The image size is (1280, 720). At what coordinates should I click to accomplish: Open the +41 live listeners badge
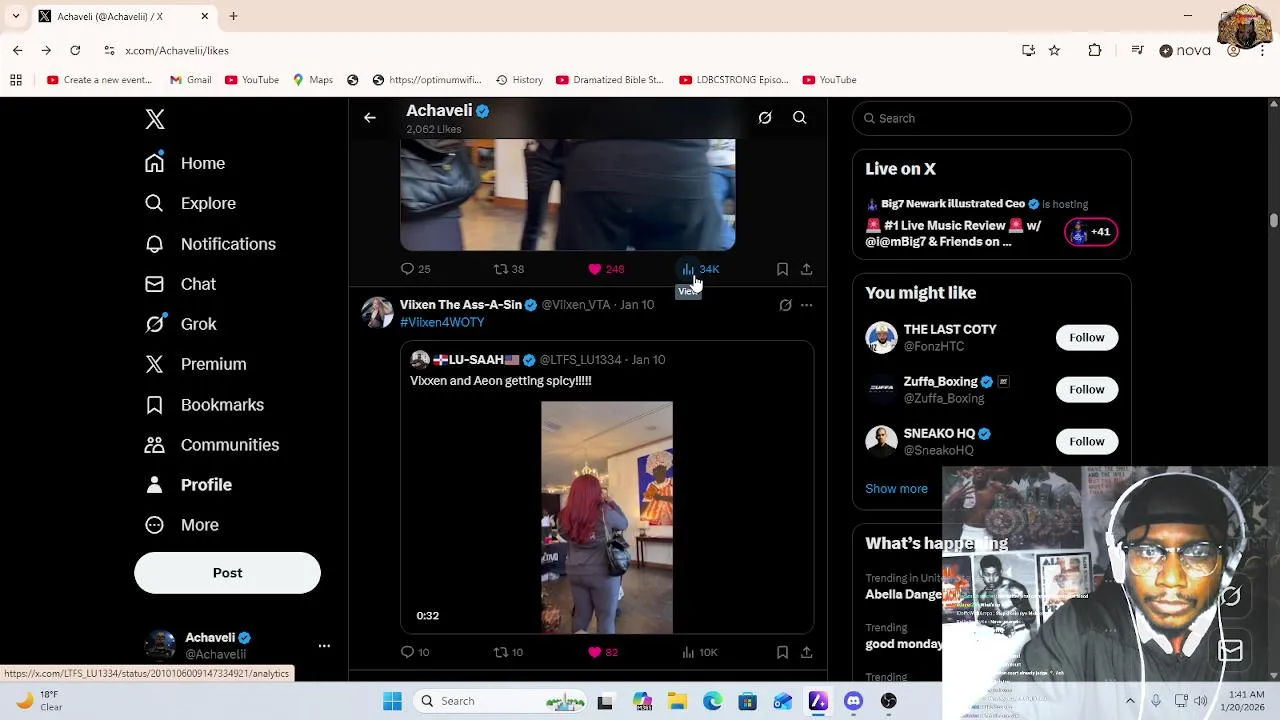coord(1091,232)
